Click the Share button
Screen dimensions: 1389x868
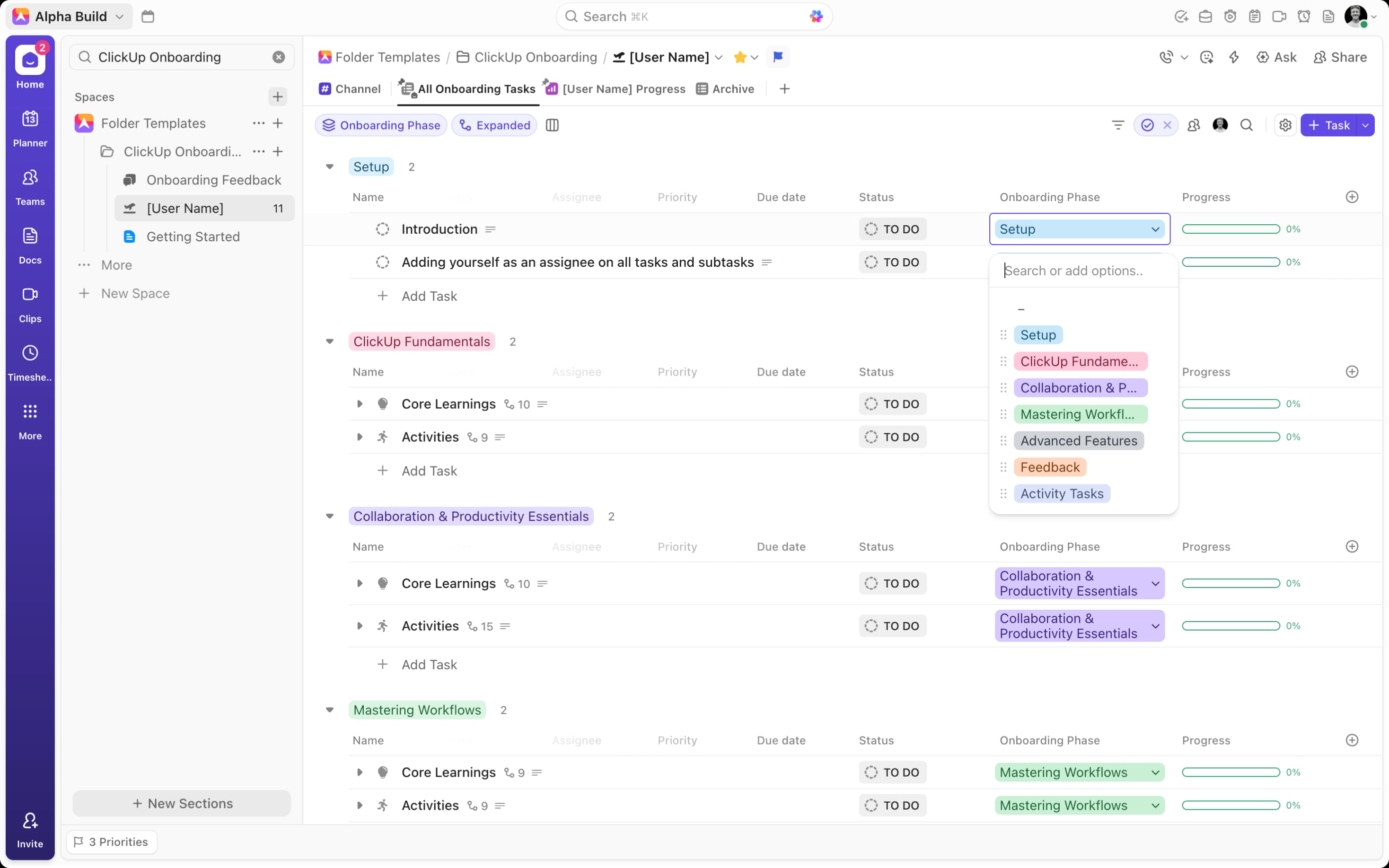tap(1340, 57)
